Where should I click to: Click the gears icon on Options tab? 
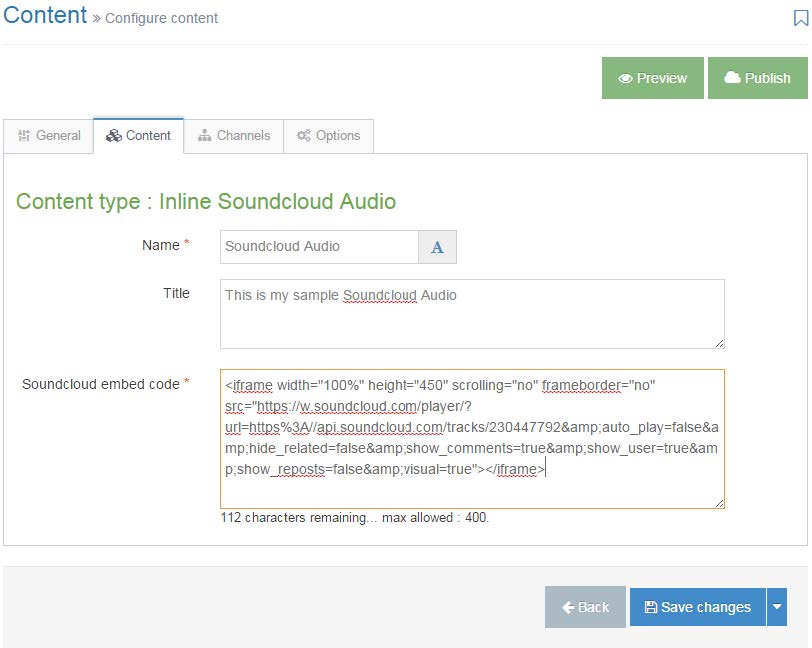303,136
